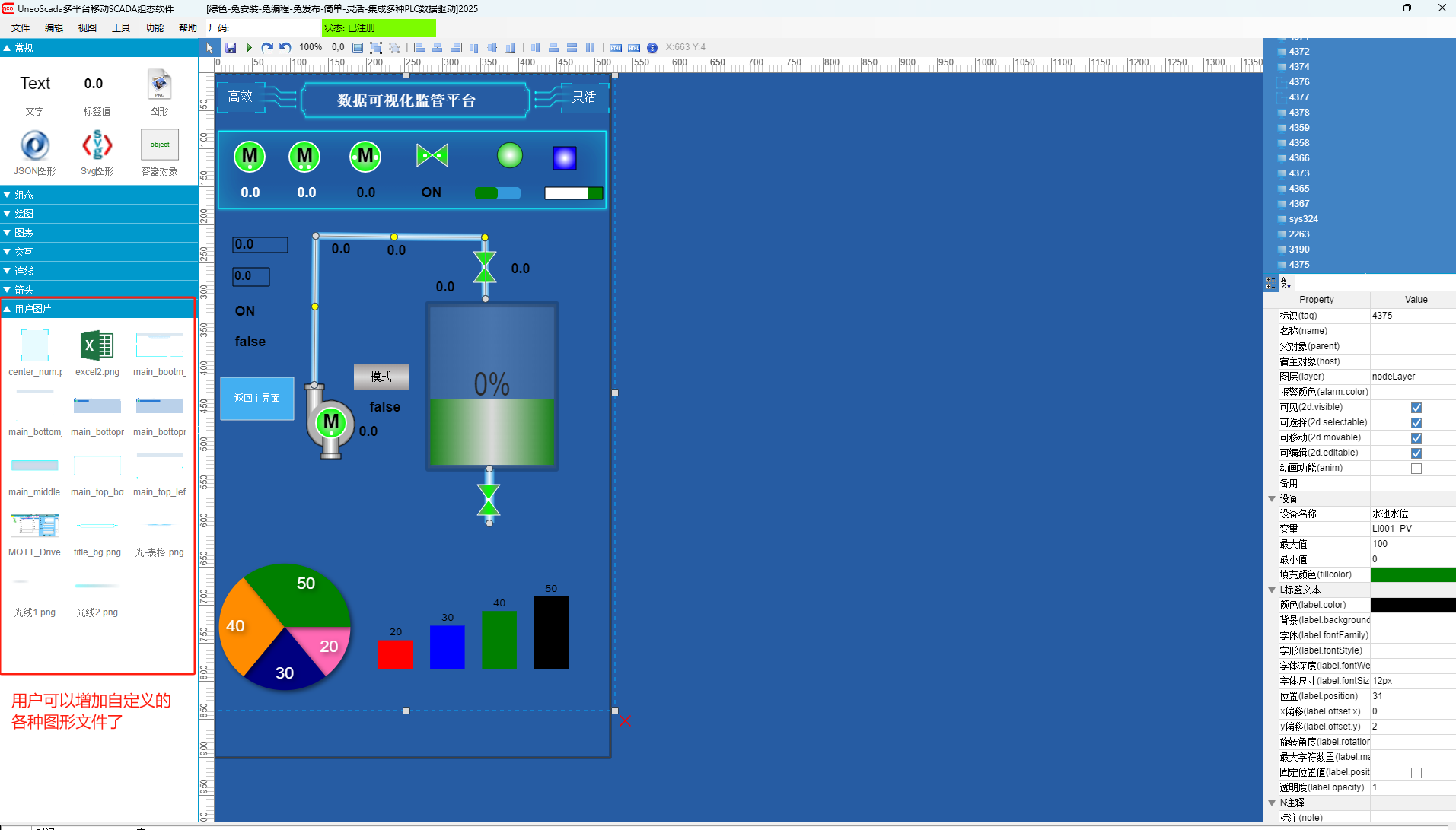Click the green 填充颜色 fillcolor swatch
The width and height of the screenshot is (1456, 830).
(1413, 575)
